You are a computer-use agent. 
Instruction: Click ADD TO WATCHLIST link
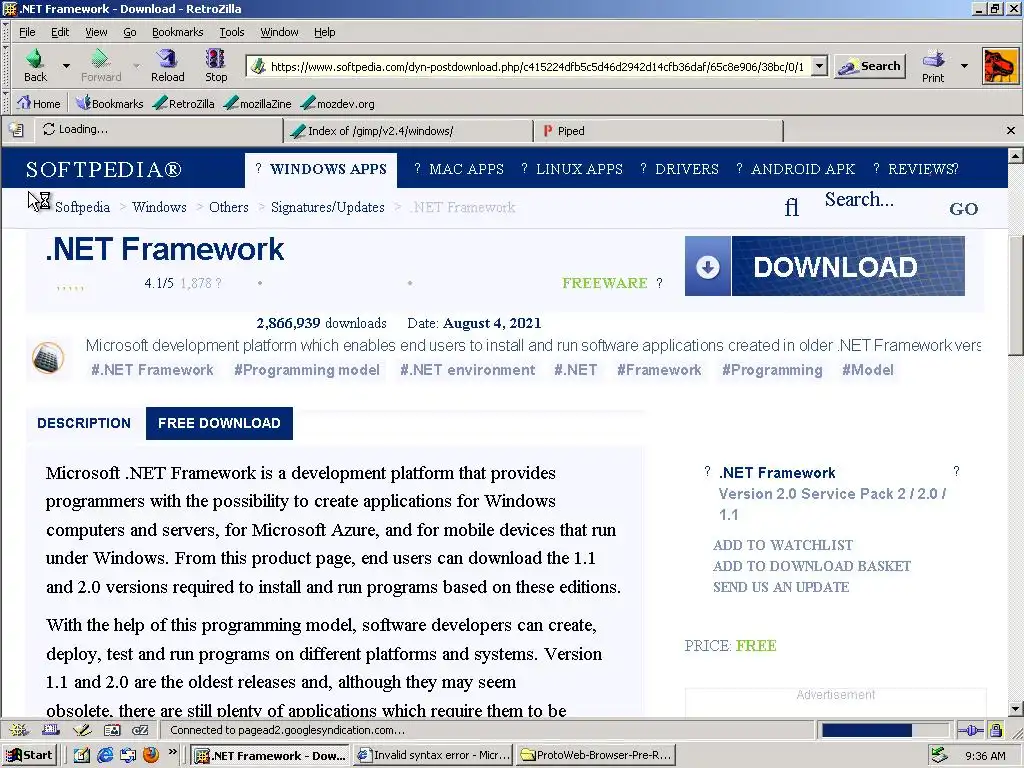[783, 545]
